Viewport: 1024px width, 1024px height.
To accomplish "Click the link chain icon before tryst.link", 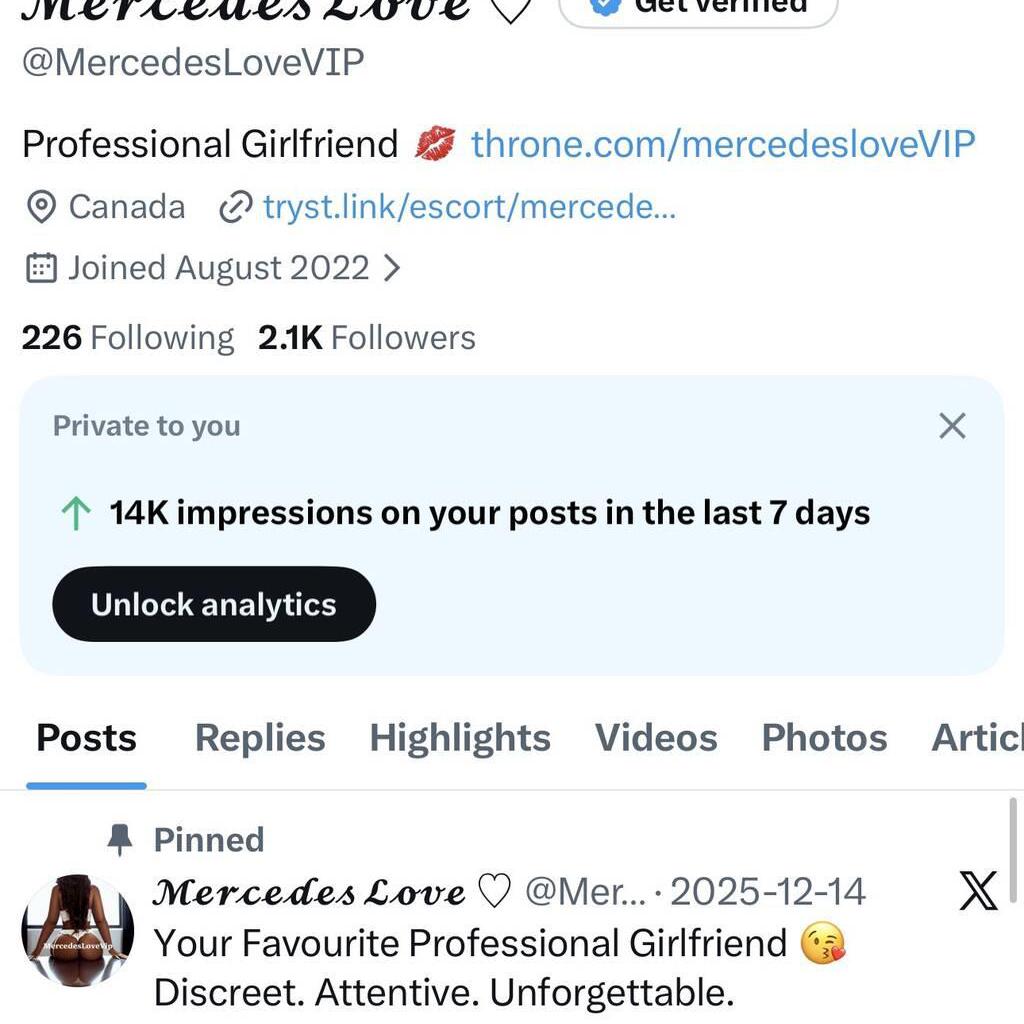I will (234, 206).
